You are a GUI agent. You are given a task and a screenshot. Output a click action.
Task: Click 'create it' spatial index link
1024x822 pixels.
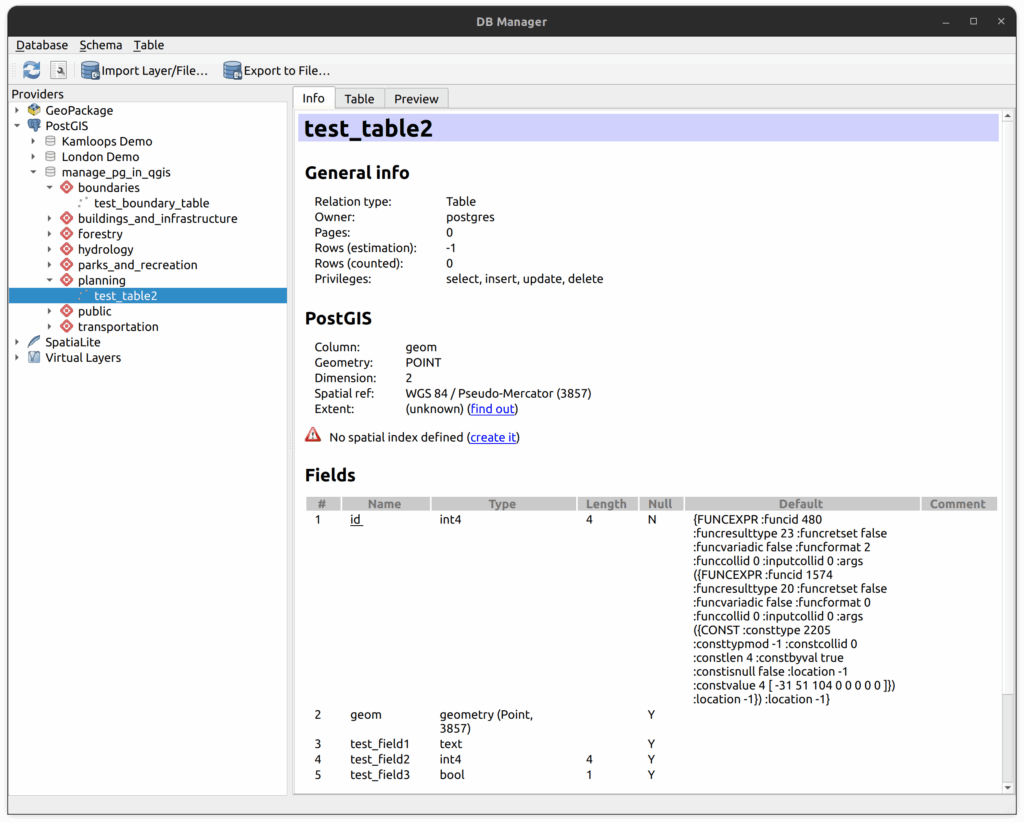[x=493, y=437]
